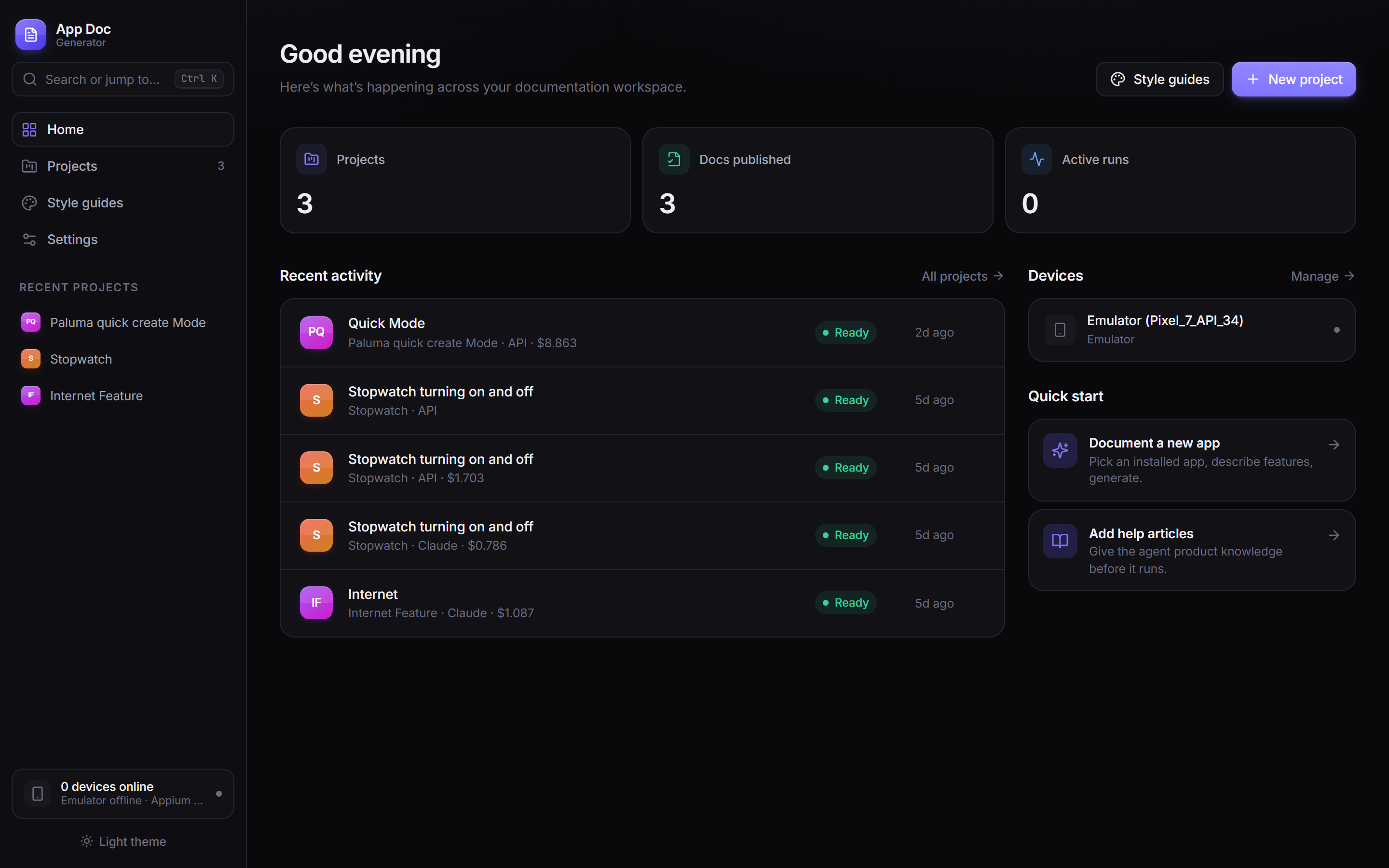
Task: Click the PQ avatar in Quick Mode row
Action: point(316,332)
